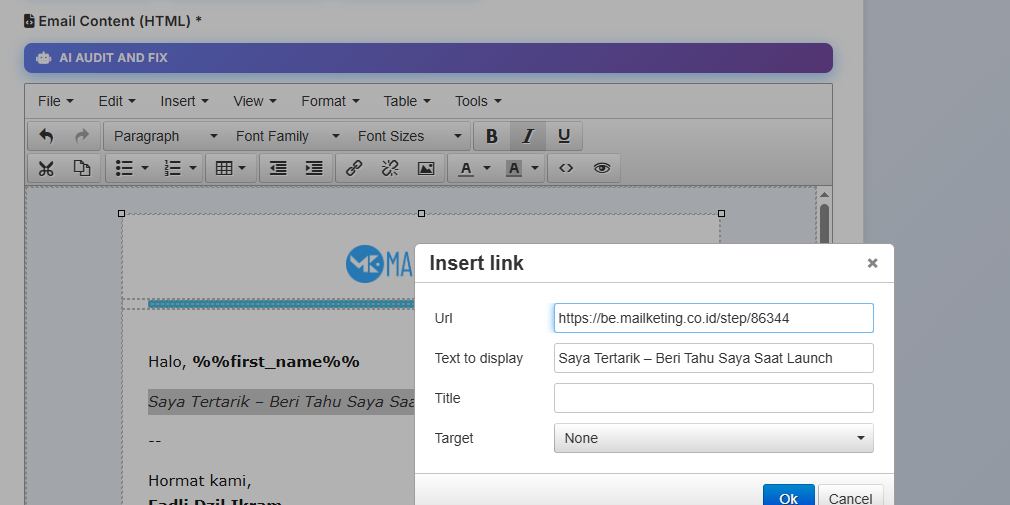Viewport: 1010px width, 505px height.
Task: Toggle Bold formatting button
Action: [x=492, y=136]
